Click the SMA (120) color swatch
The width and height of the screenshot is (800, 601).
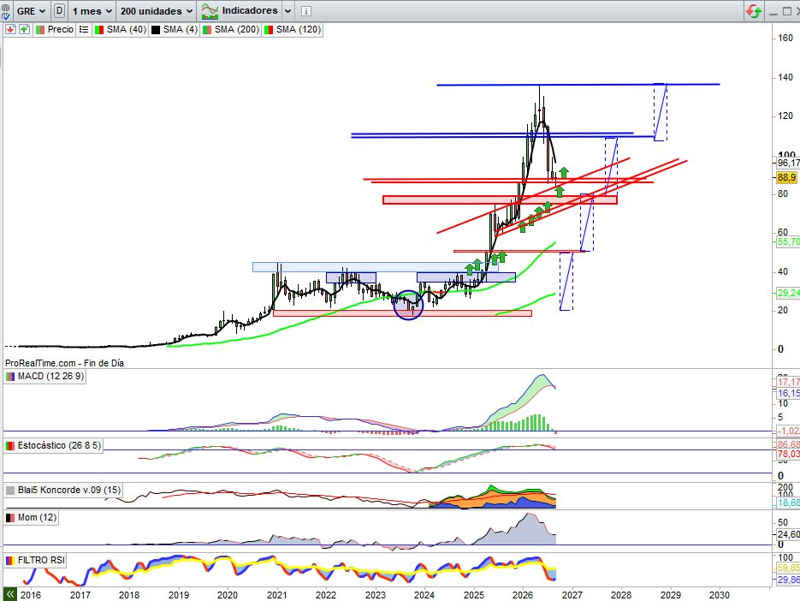pos(268,30)
